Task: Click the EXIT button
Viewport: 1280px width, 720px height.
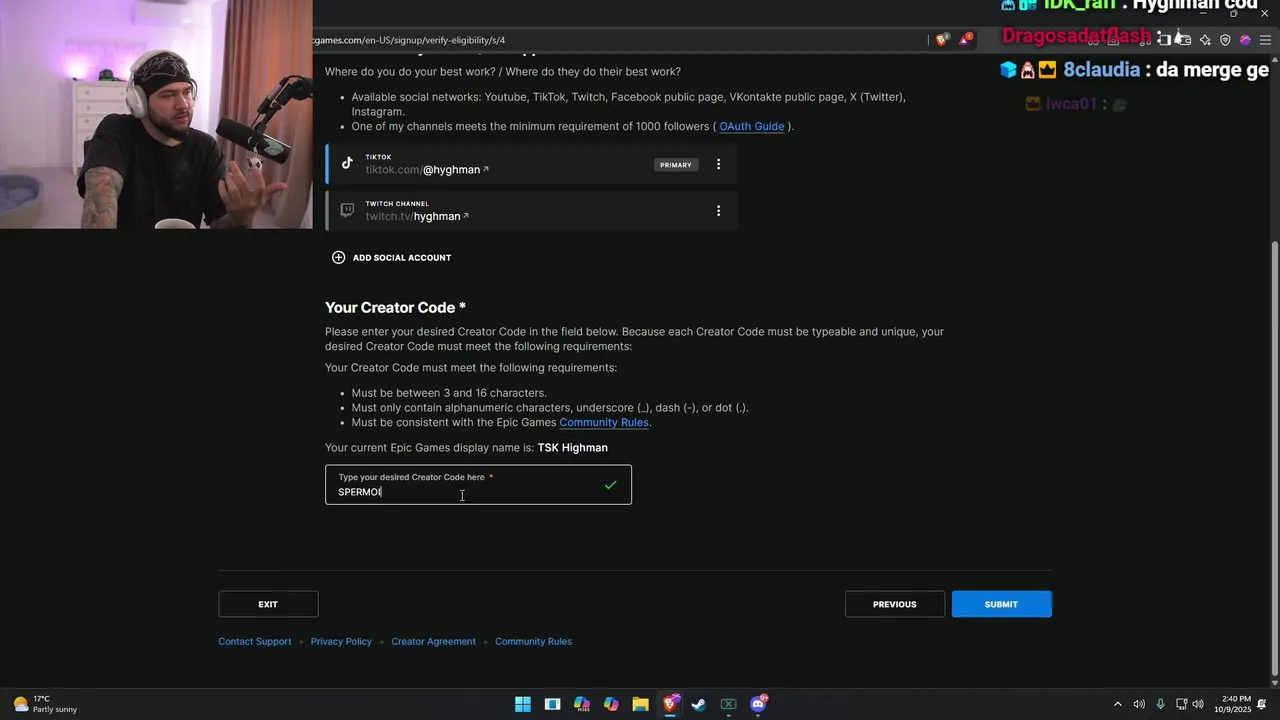Action: [x=268, y=604]
